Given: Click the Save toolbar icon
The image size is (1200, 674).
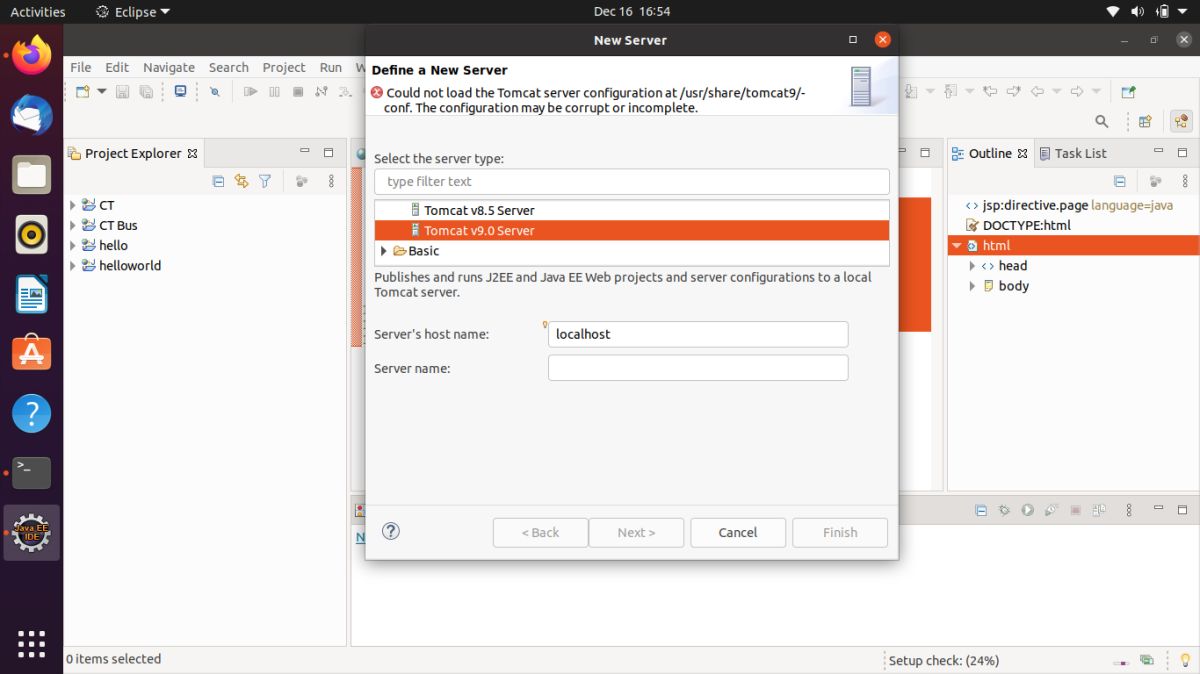Looking at the screenshot, I should point(122,92).
